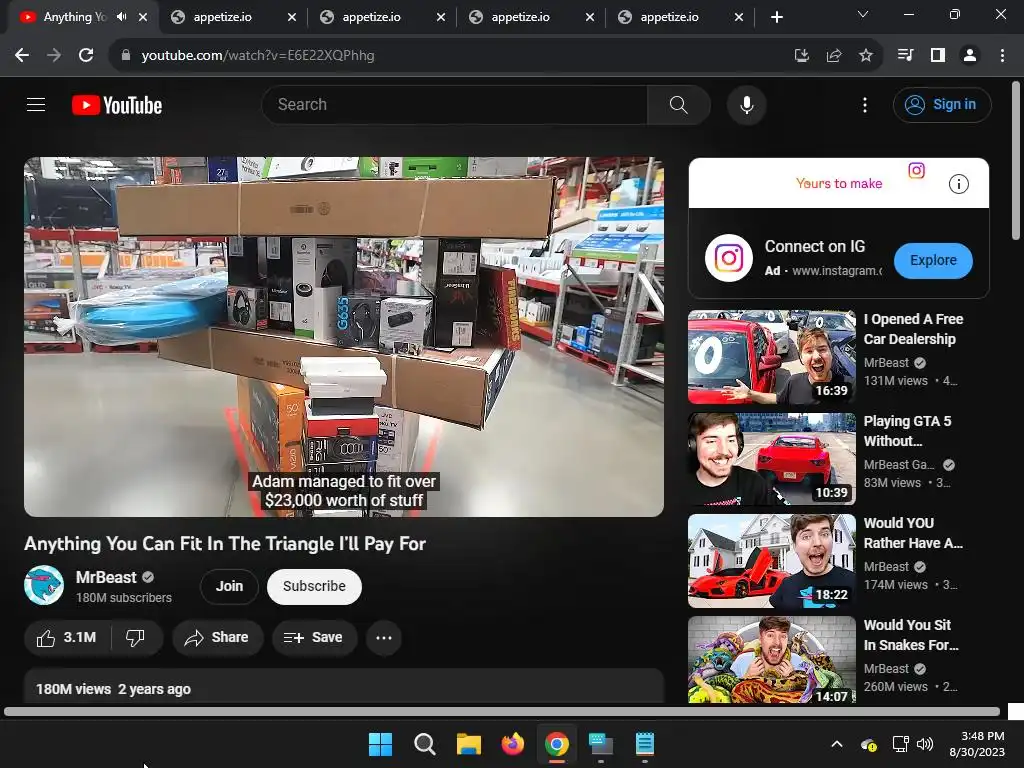Open the Chrome three-dot menu
This screenshot has width=1024, height=768.
[x=1002, y=56]
